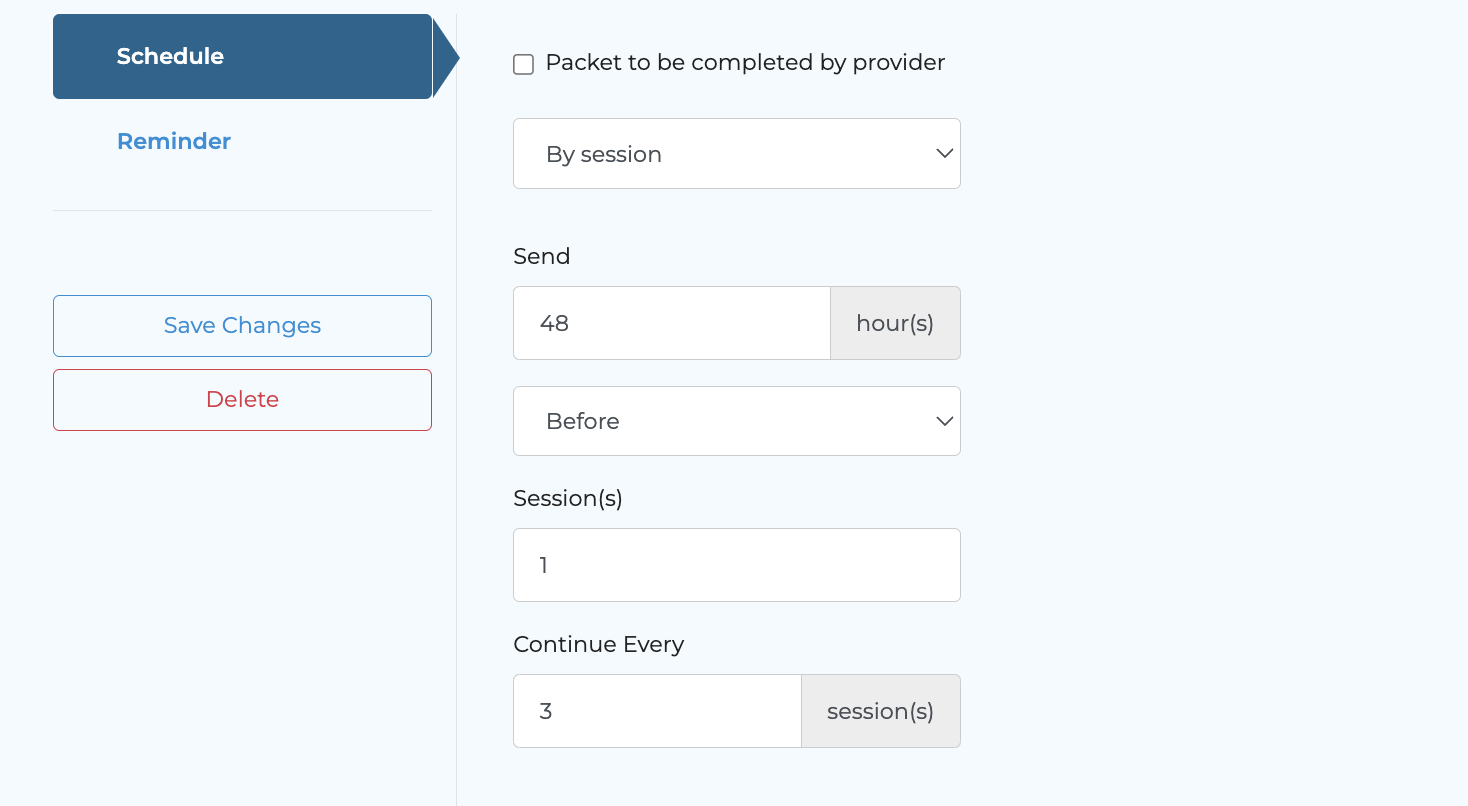This screenshot has height=806, width=1468.
Task: Tick the provider packet checkbox box
Action: click(x=523, y=64)
